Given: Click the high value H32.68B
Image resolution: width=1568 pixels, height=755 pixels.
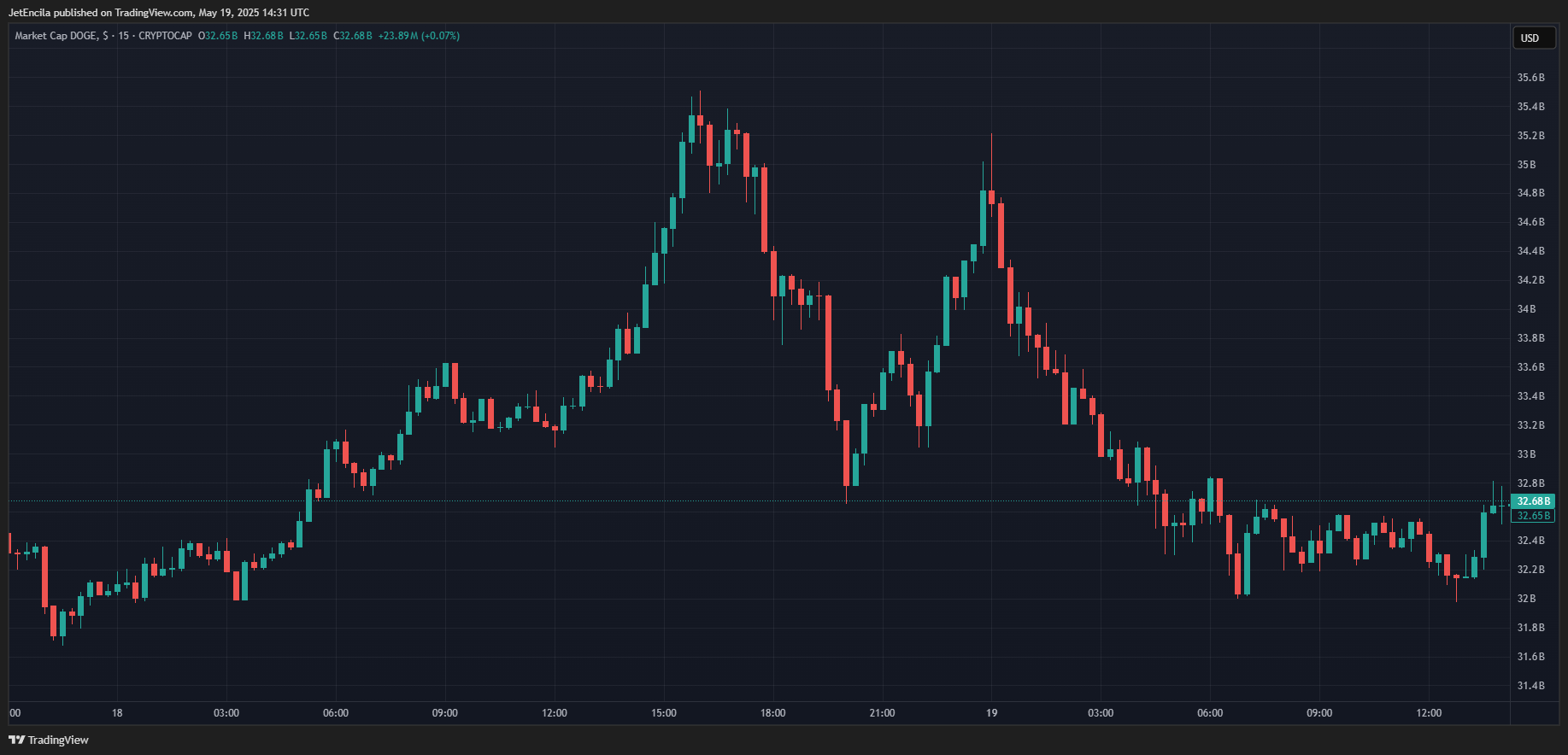Looking at the screenshot, I should (263, 36).
